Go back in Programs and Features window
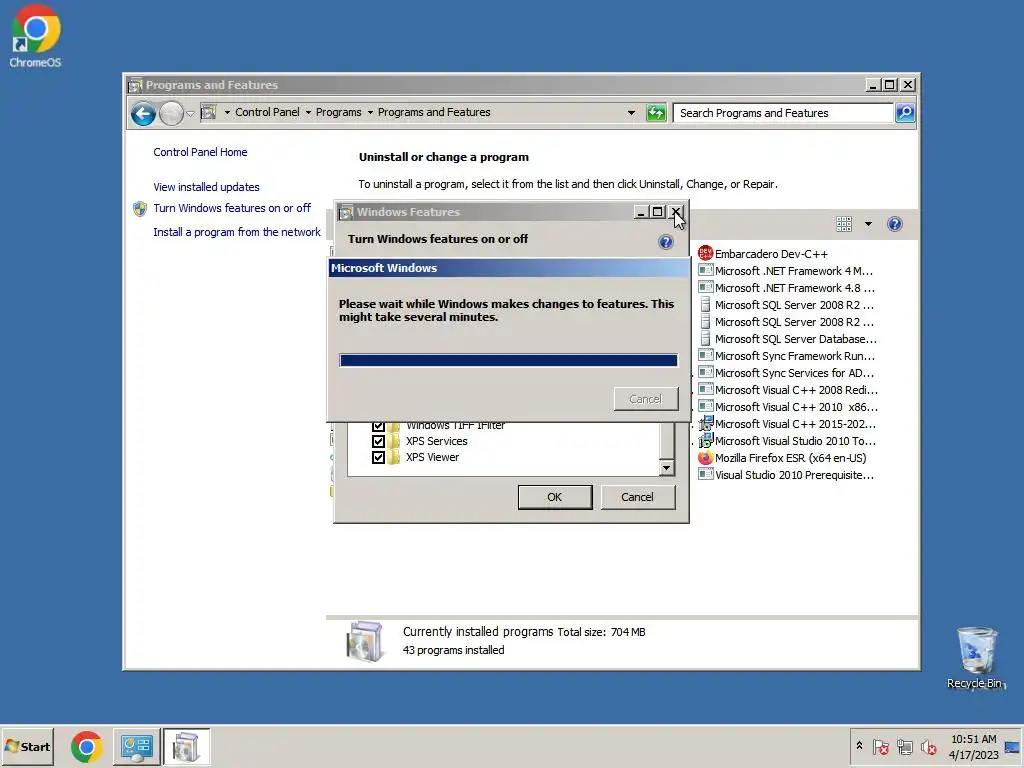 143,114
